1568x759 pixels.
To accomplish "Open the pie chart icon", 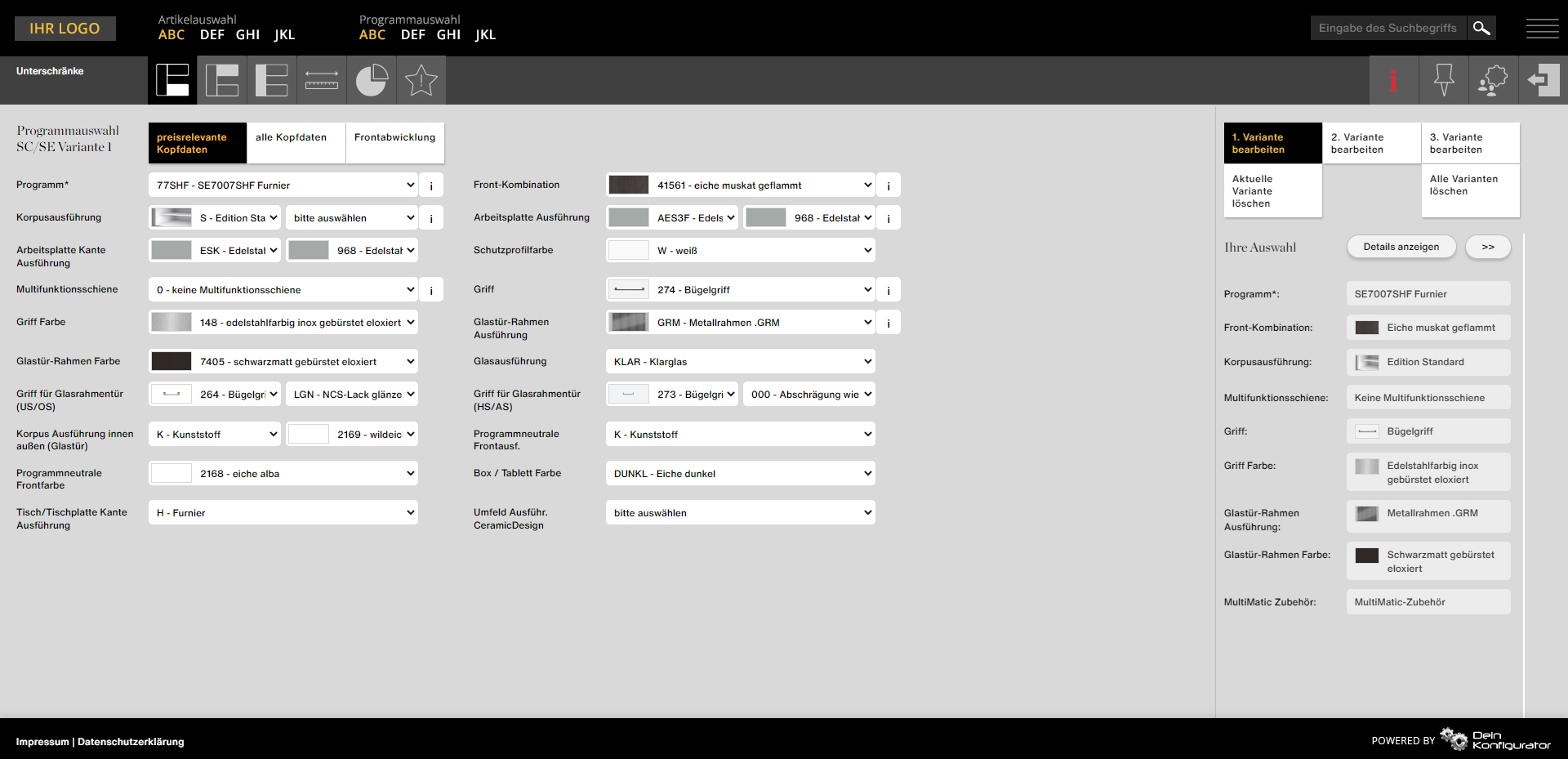I will (372, 80).
